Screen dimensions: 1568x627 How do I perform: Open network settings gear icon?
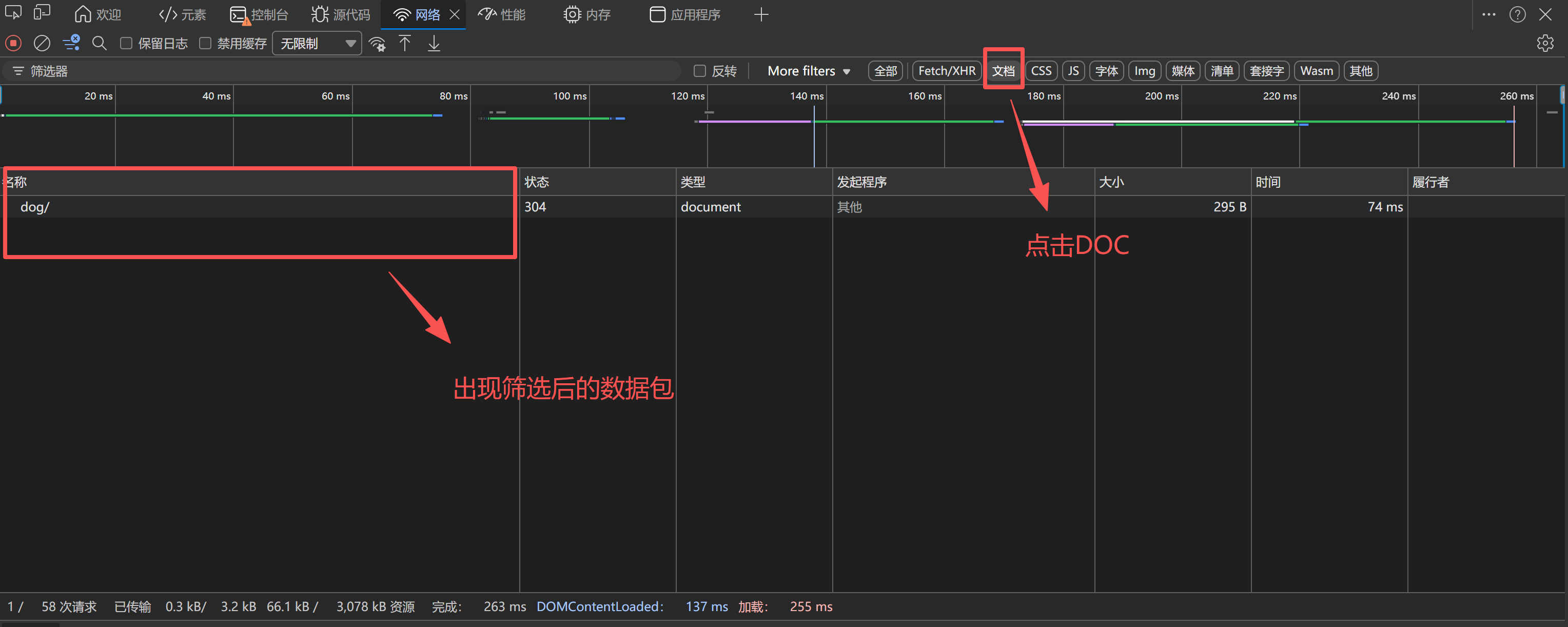(1544, 43)
